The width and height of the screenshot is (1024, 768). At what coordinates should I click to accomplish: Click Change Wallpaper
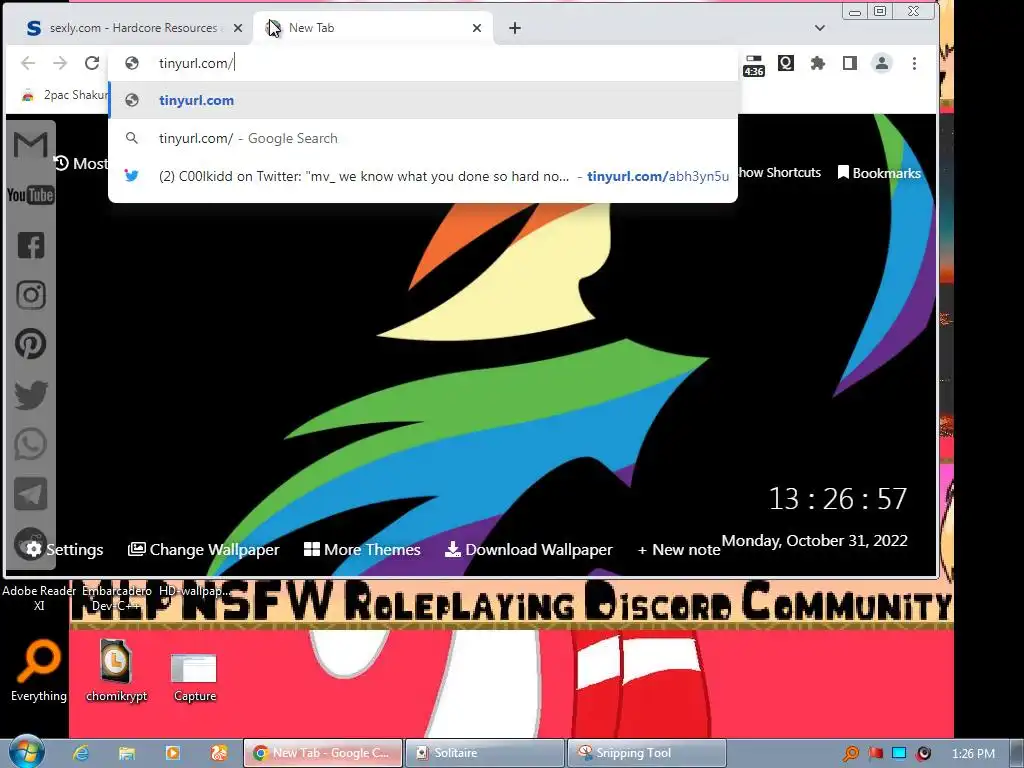click(204, 549)
